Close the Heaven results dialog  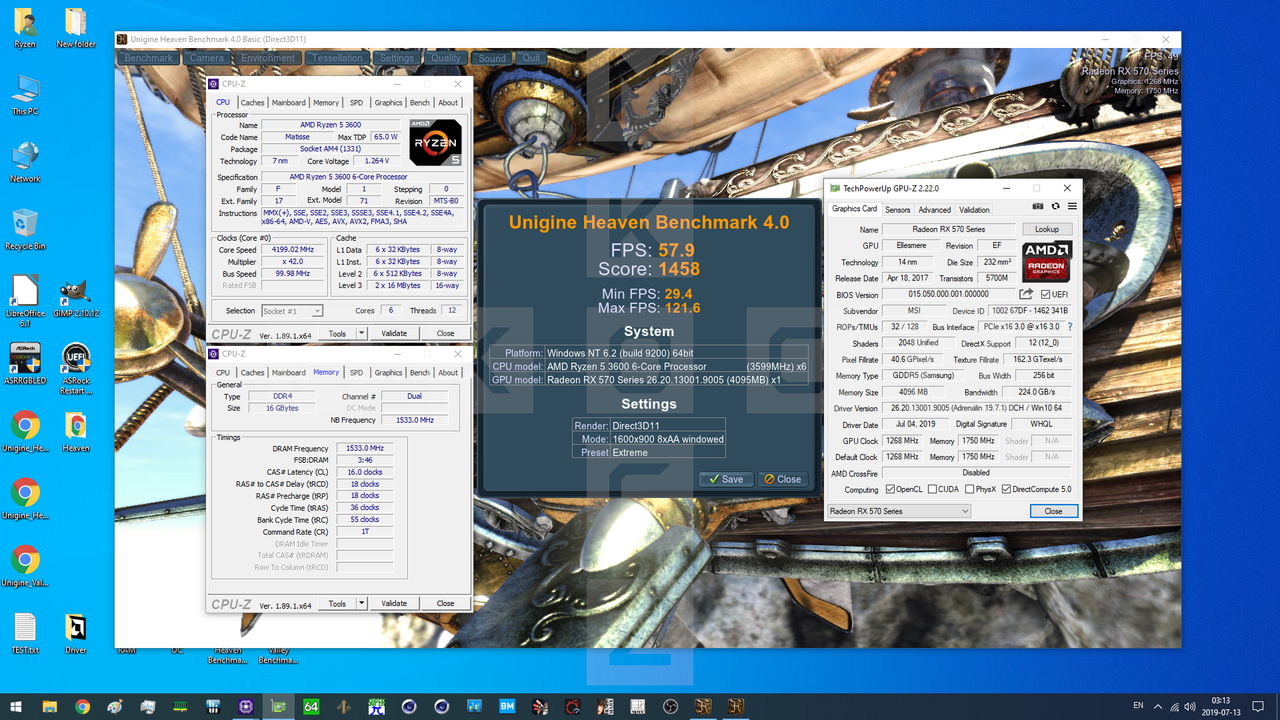point(782,479)
